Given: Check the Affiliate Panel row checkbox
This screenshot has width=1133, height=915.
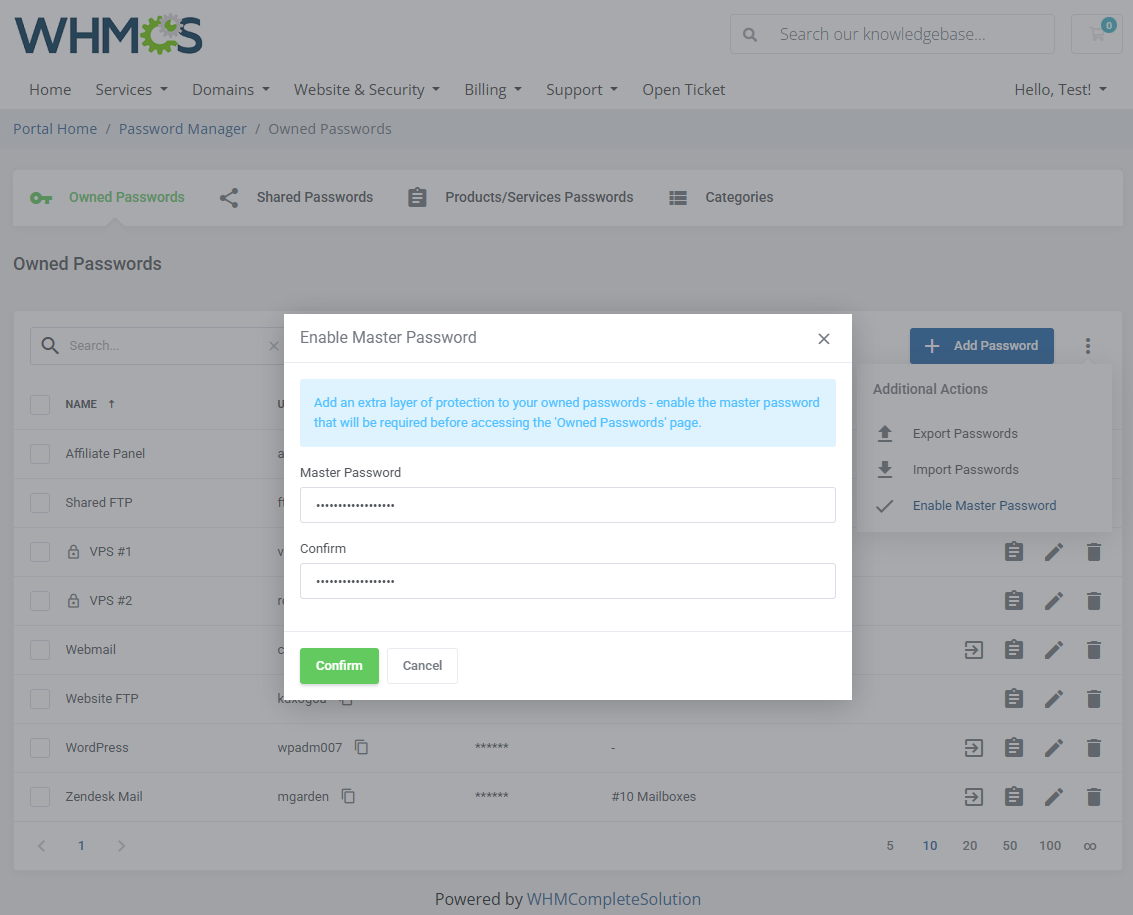Looking at the screenshot, I should [40, 454].
